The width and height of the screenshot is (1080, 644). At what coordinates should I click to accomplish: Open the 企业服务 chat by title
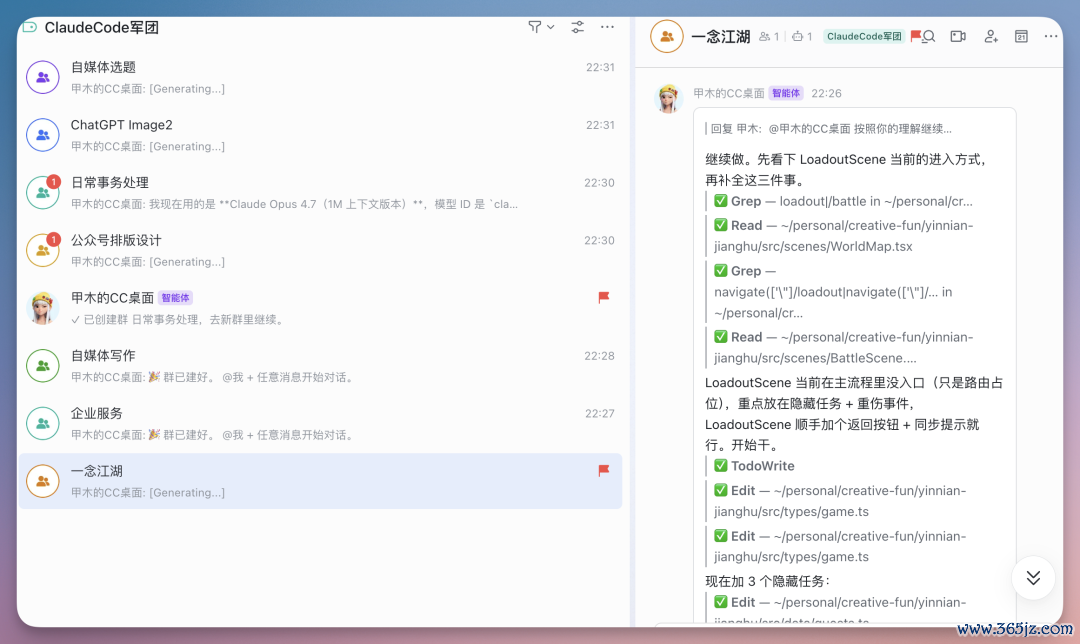coord(96,414)
